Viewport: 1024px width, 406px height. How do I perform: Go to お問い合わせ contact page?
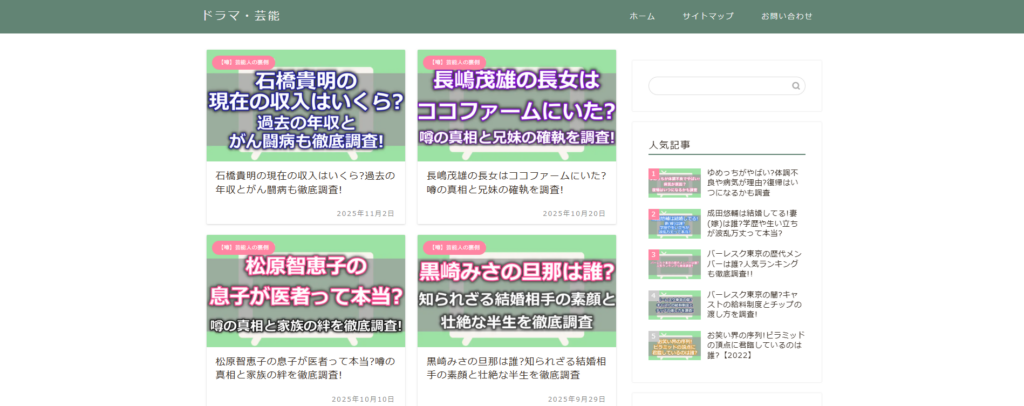tap(786, 16)
